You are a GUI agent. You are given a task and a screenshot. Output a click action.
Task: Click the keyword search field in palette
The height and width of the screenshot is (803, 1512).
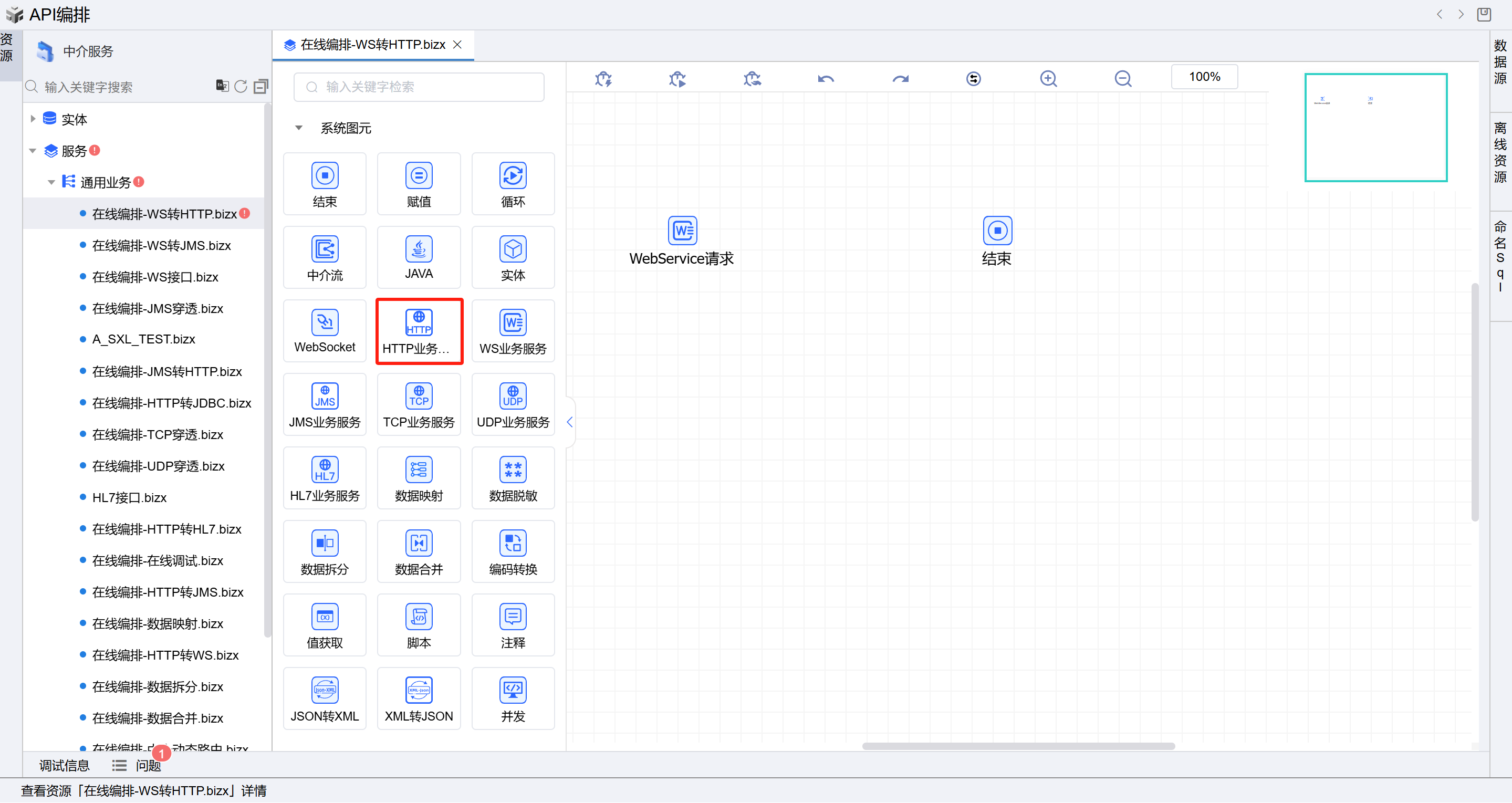(419, 87)
